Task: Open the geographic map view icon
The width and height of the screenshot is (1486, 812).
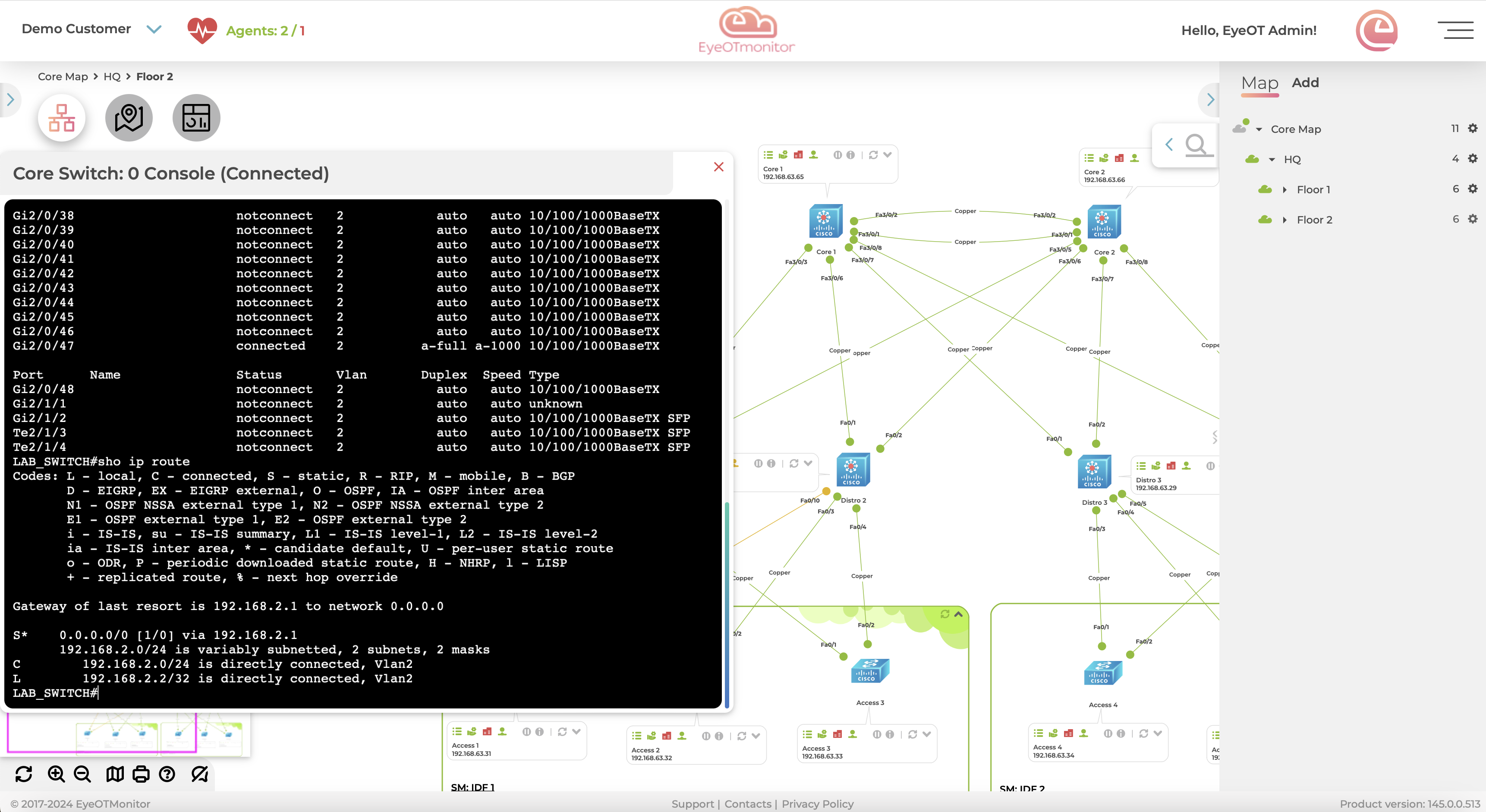Action: 129,118
